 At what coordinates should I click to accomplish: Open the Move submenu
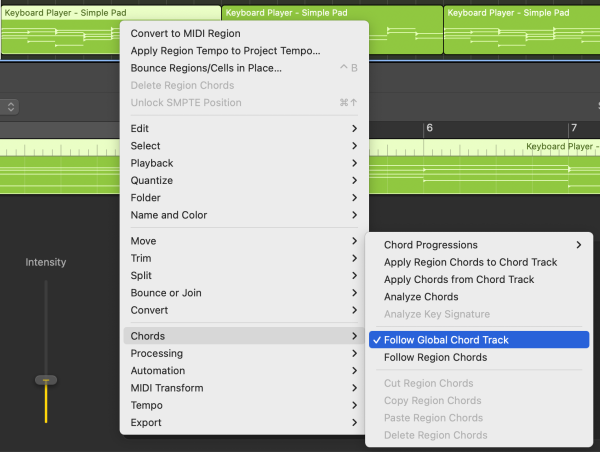click(244, 241)
